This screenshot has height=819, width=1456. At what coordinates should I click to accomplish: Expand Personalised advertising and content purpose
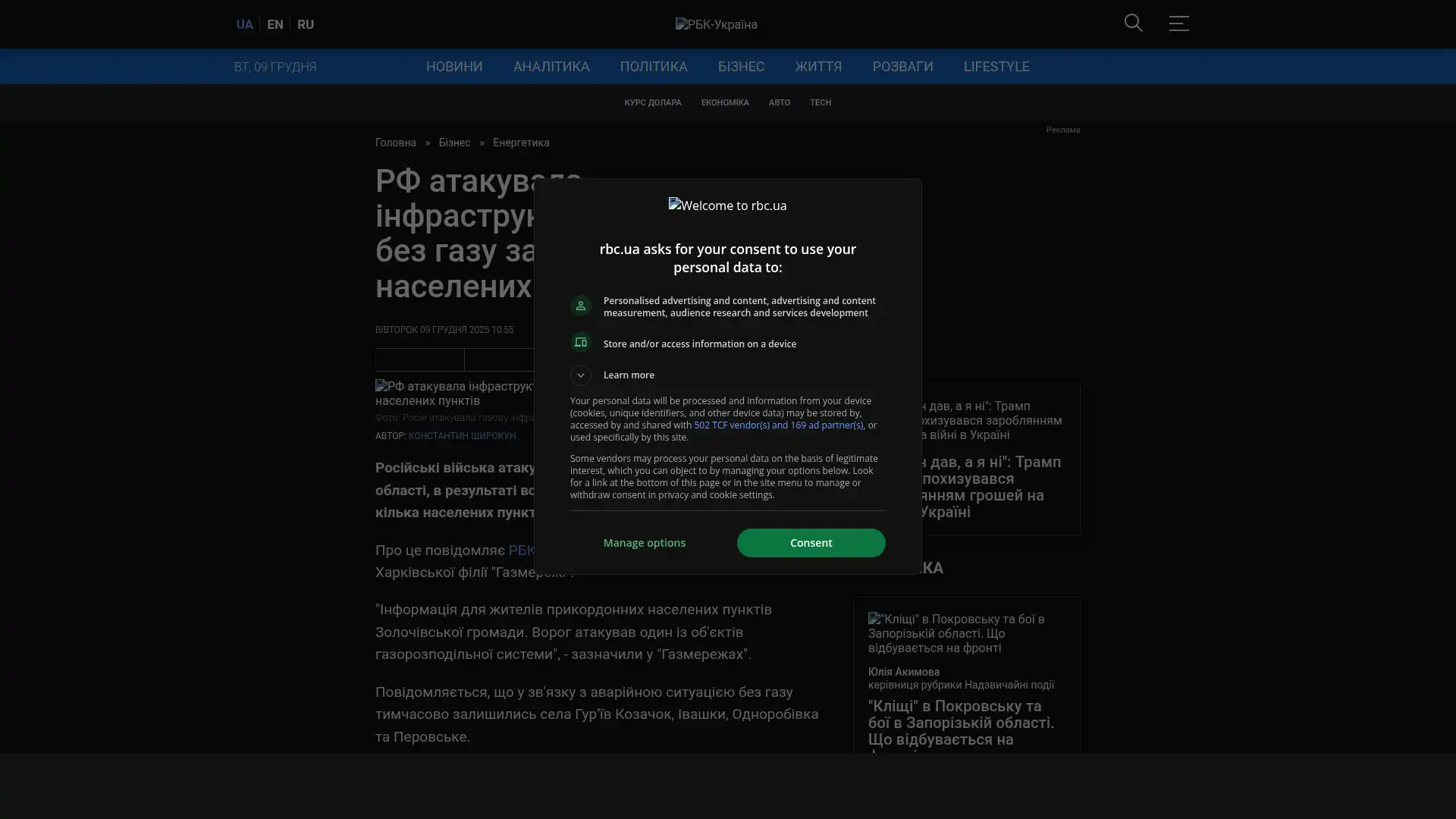tap(739, 306)
